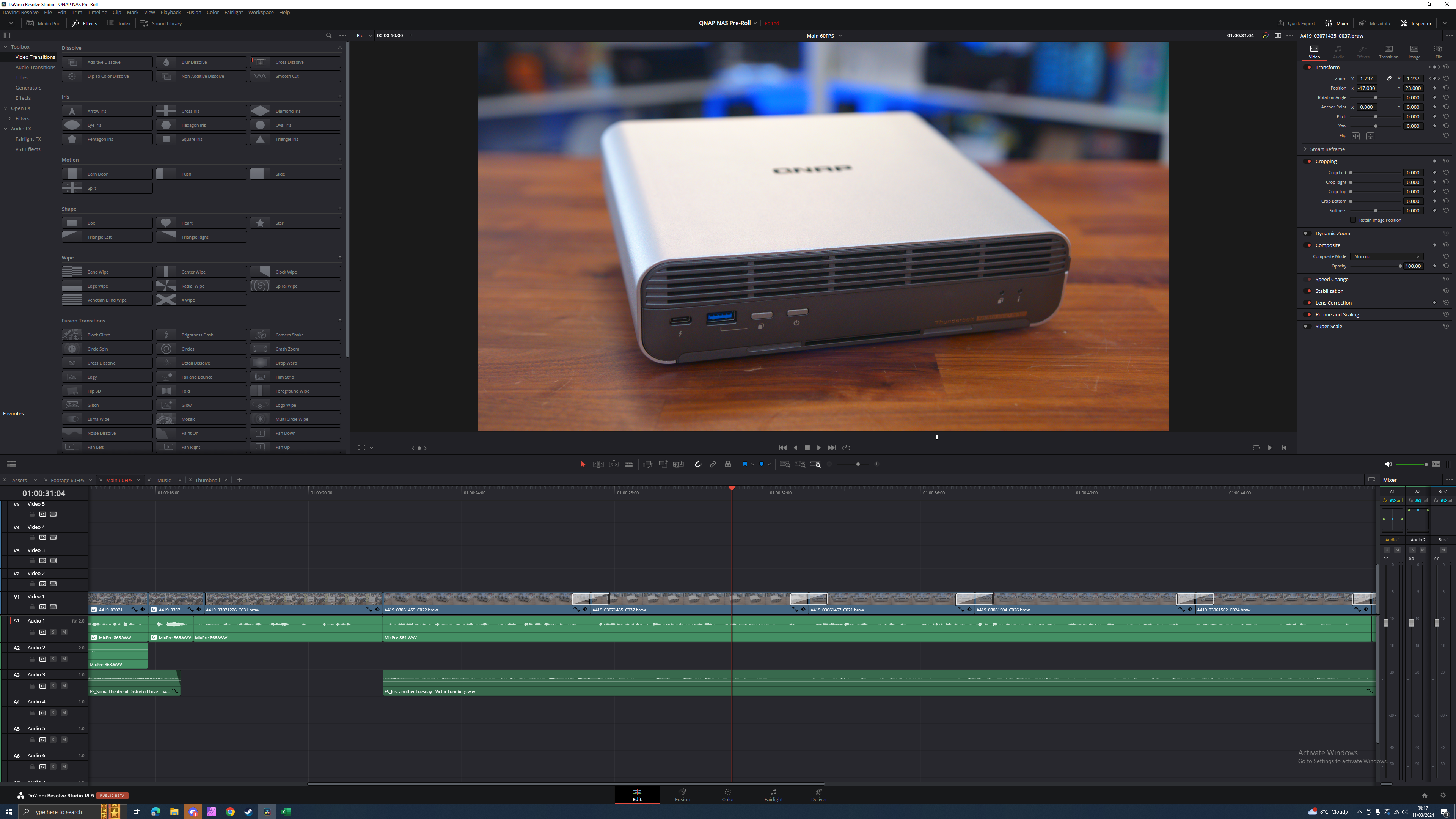The height and width of the screenshot is (819, 1456).
Task: Click the position lock padlock icon
Action: (x=728, y=464)
